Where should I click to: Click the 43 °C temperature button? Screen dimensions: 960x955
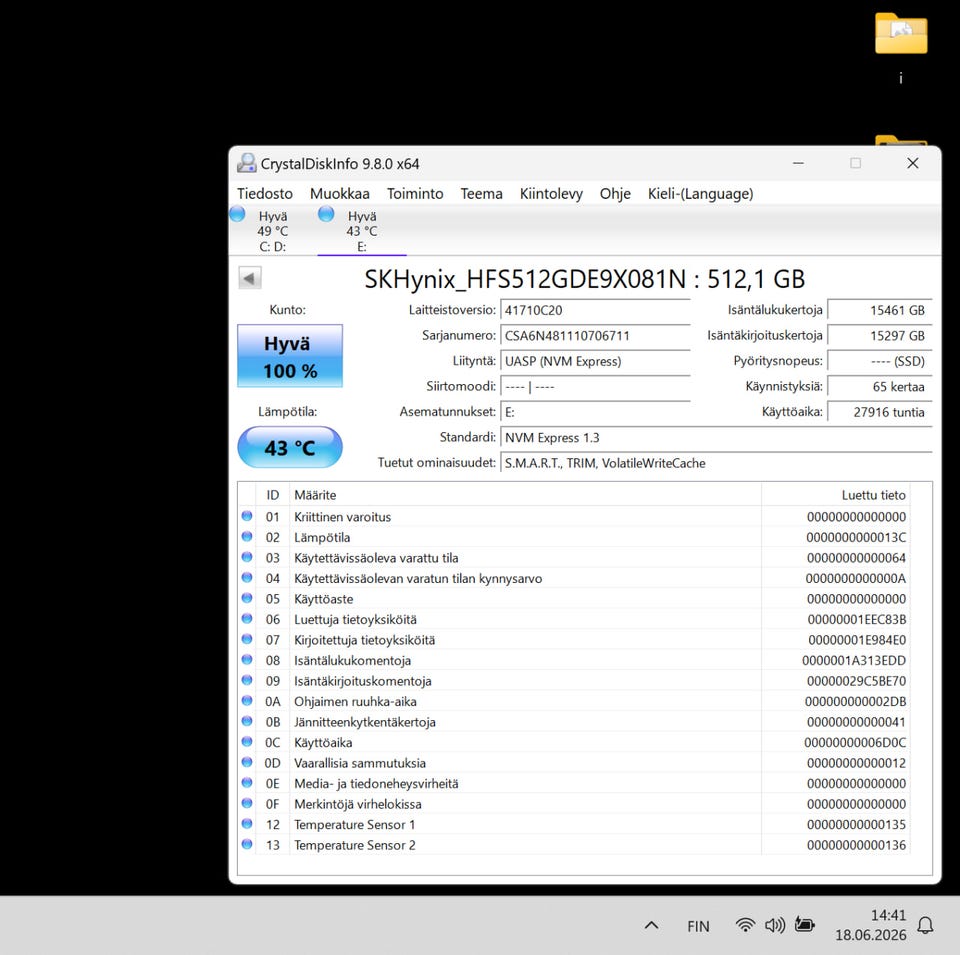click(290, 448)
